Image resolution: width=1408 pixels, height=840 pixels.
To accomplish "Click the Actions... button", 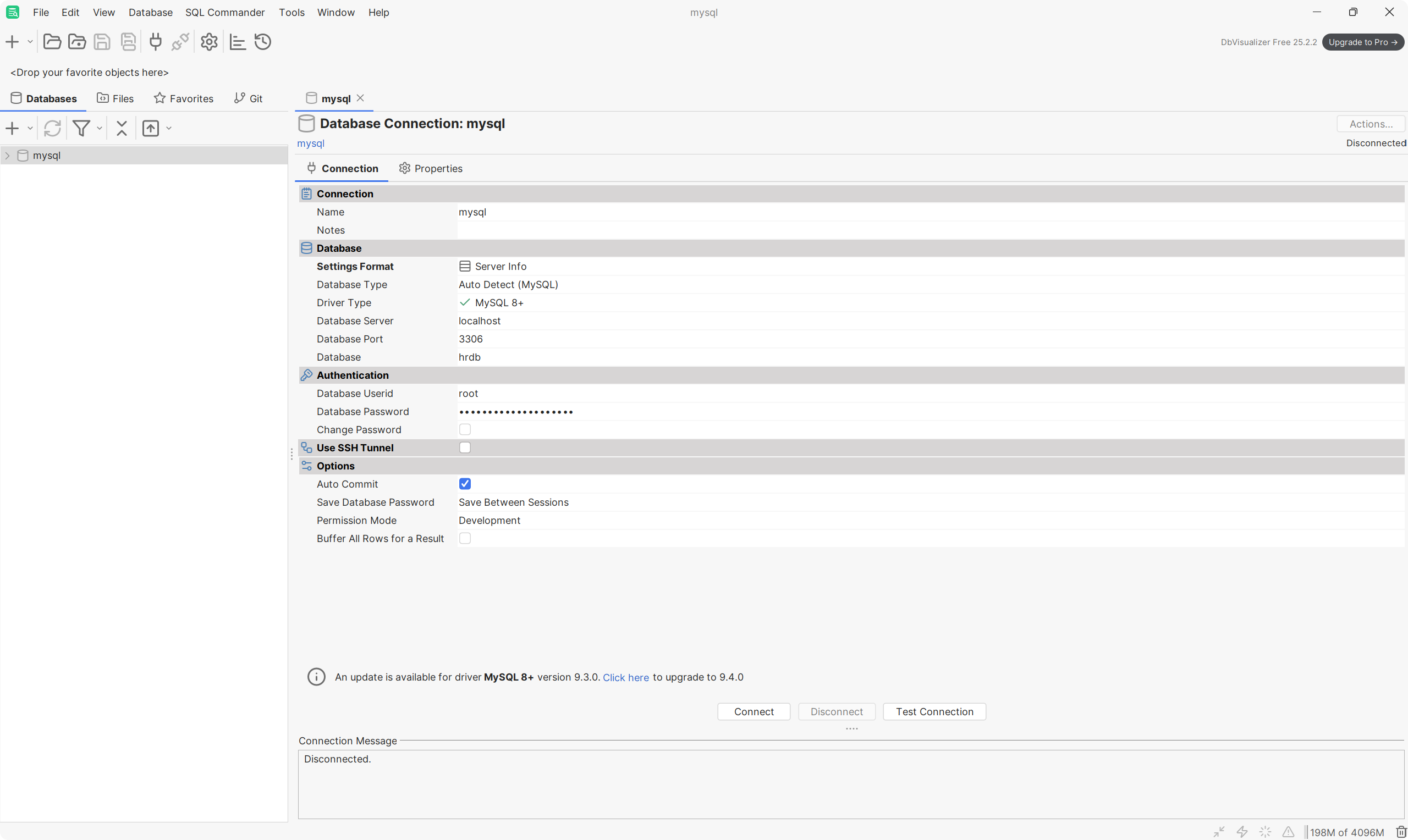I will 1371,124.
